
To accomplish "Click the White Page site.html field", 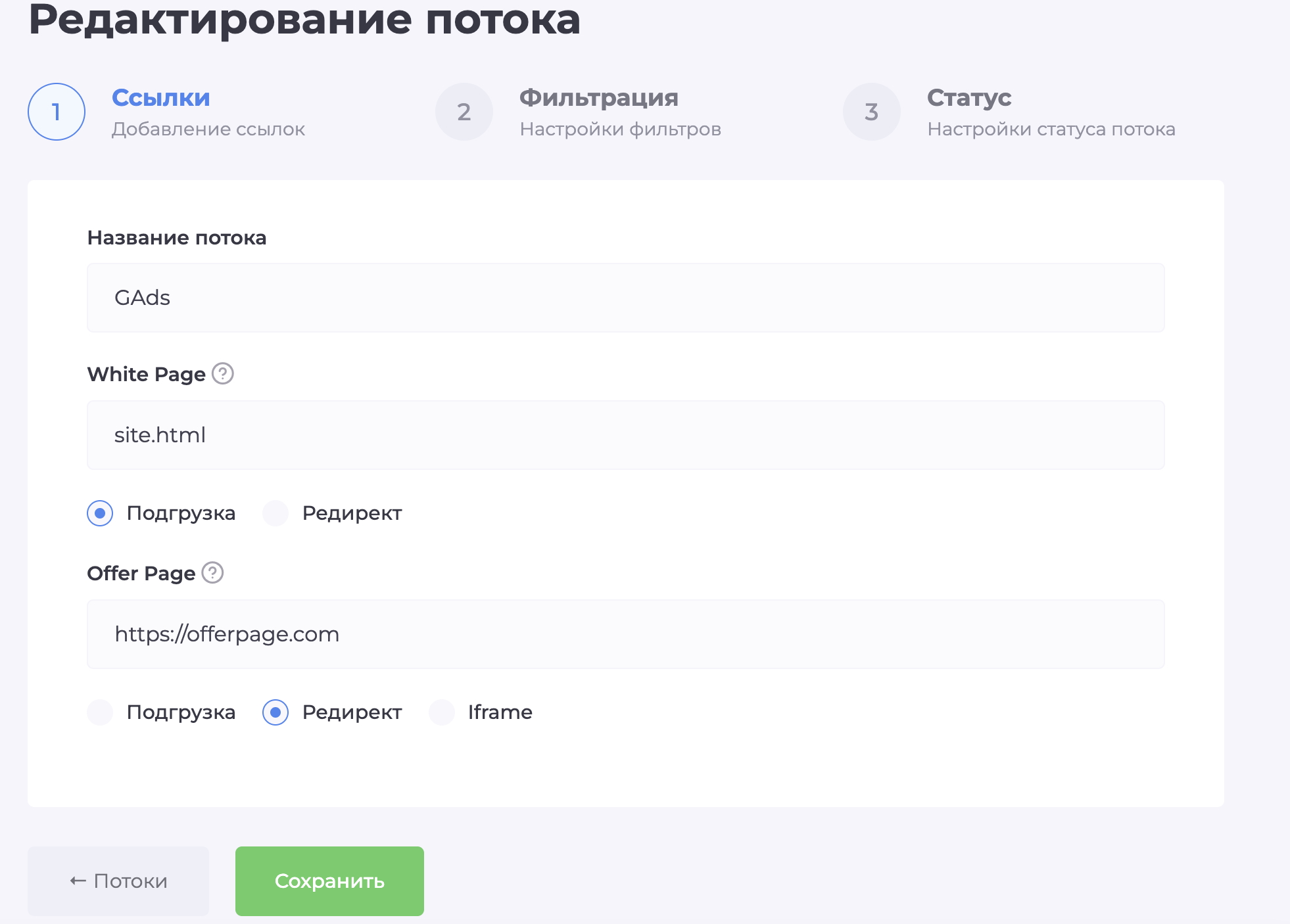I will (625, 435).
